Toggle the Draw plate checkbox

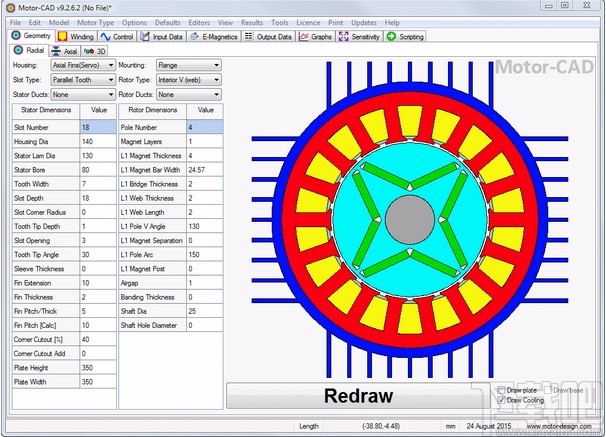pyautogui.click(x=501, y=390)
